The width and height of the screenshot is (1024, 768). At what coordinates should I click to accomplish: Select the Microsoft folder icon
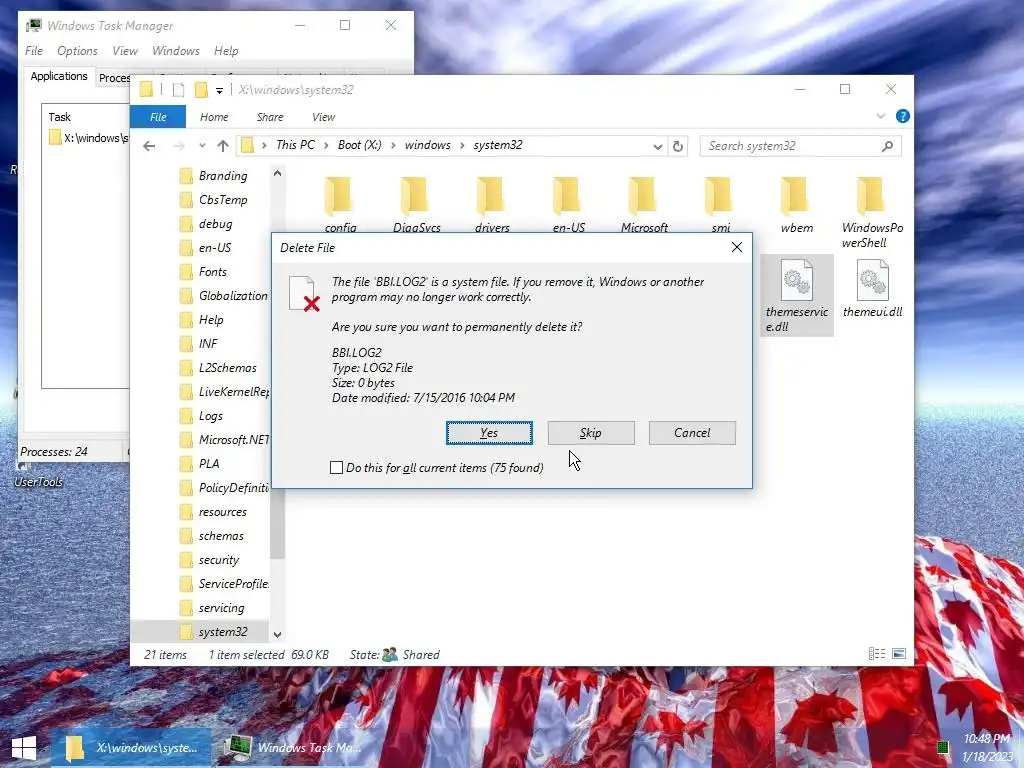[x=644, y=196]
